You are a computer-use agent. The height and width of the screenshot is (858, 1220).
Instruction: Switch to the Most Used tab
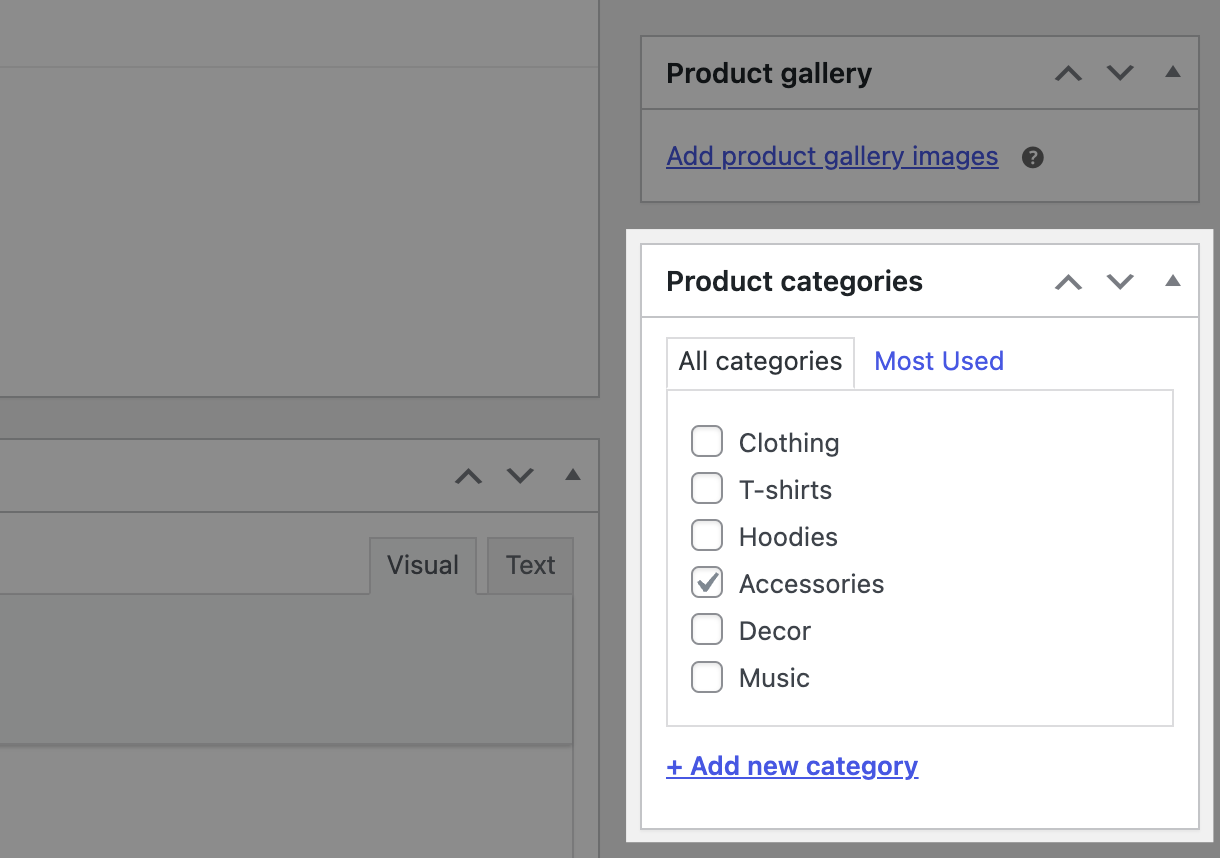tap(938, 361)
